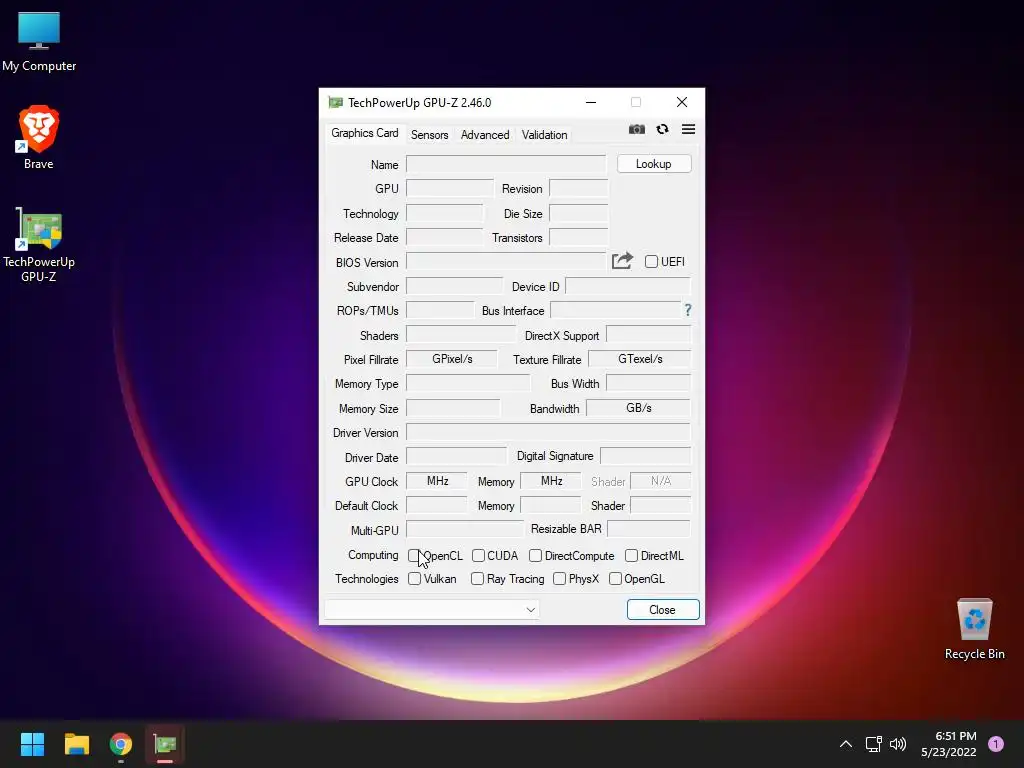Open Chrome from the taskbar
Image resolution: width=1024 pixels, height=768 pixels.
121,744
